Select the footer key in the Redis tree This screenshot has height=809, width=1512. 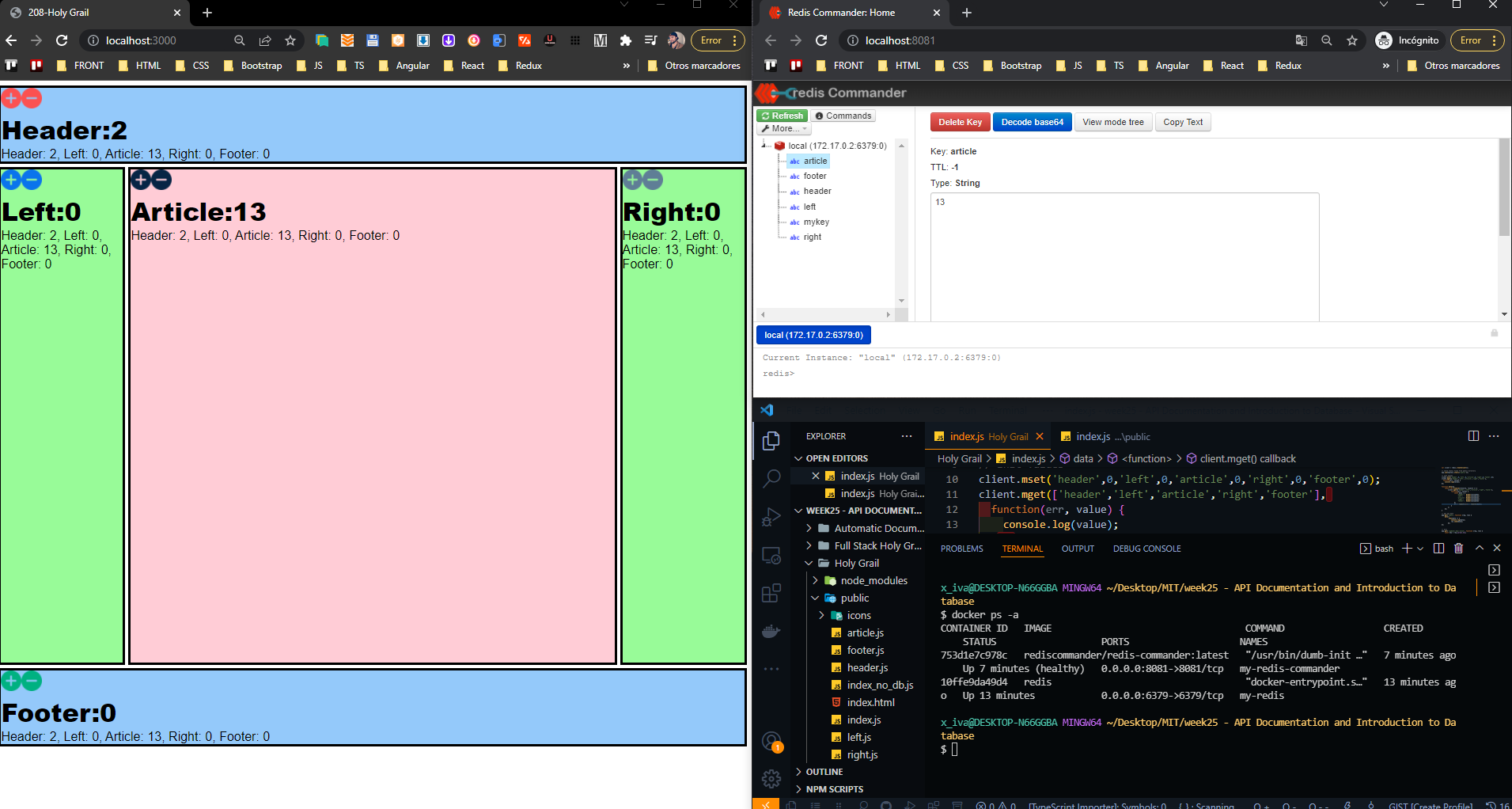[x=816, y=176]
